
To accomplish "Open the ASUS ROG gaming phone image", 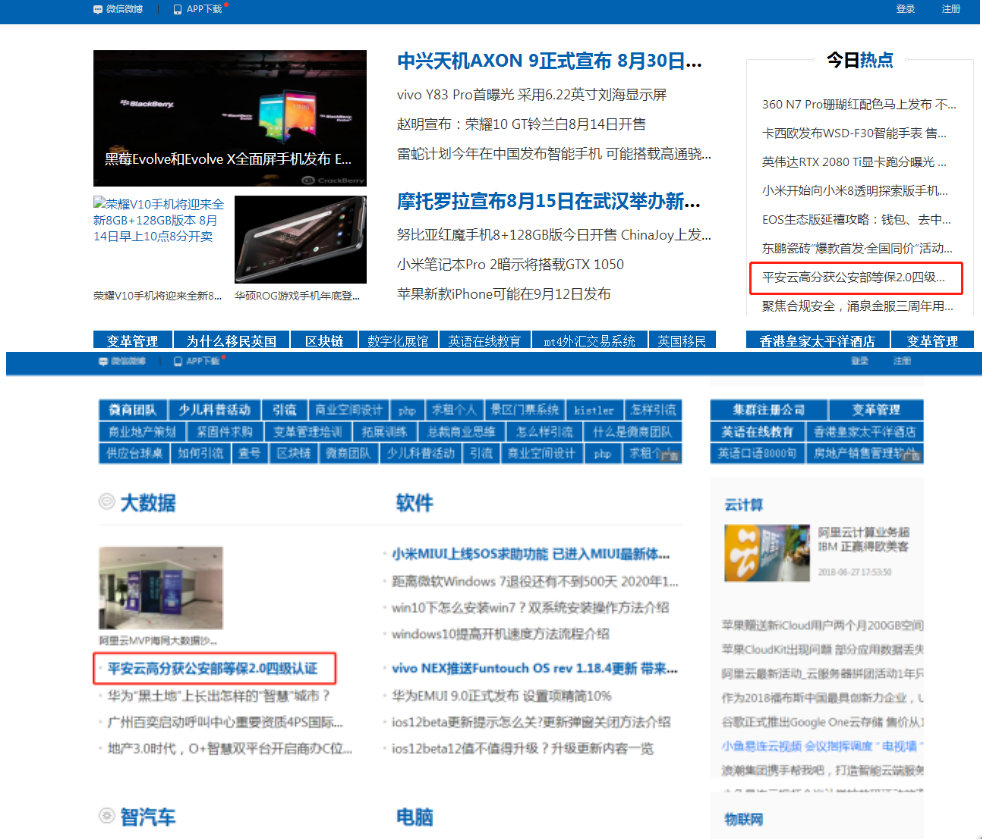I will [x=300, y=239].
